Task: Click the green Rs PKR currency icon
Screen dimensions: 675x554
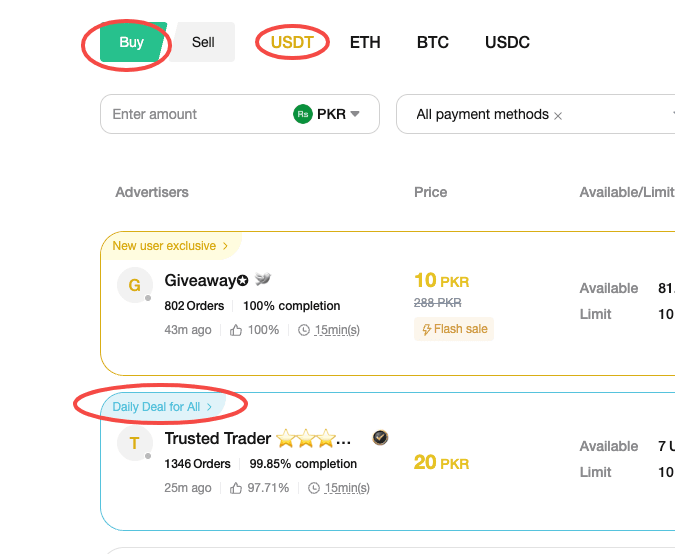Action: click(303, 114)
